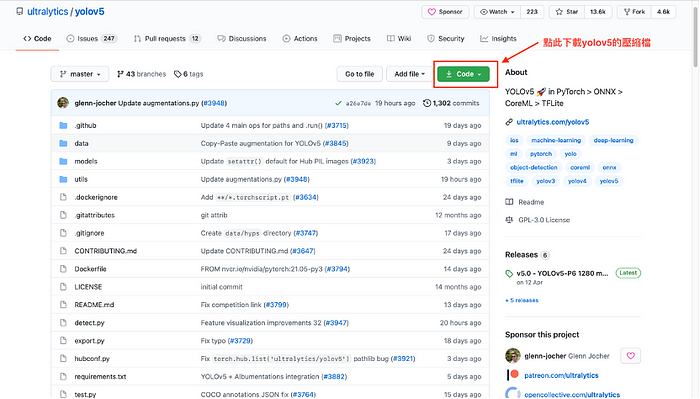The height and width of the screenshot is (399, 700).
Task: Open the utils folder icon
Action: [63, 179]
